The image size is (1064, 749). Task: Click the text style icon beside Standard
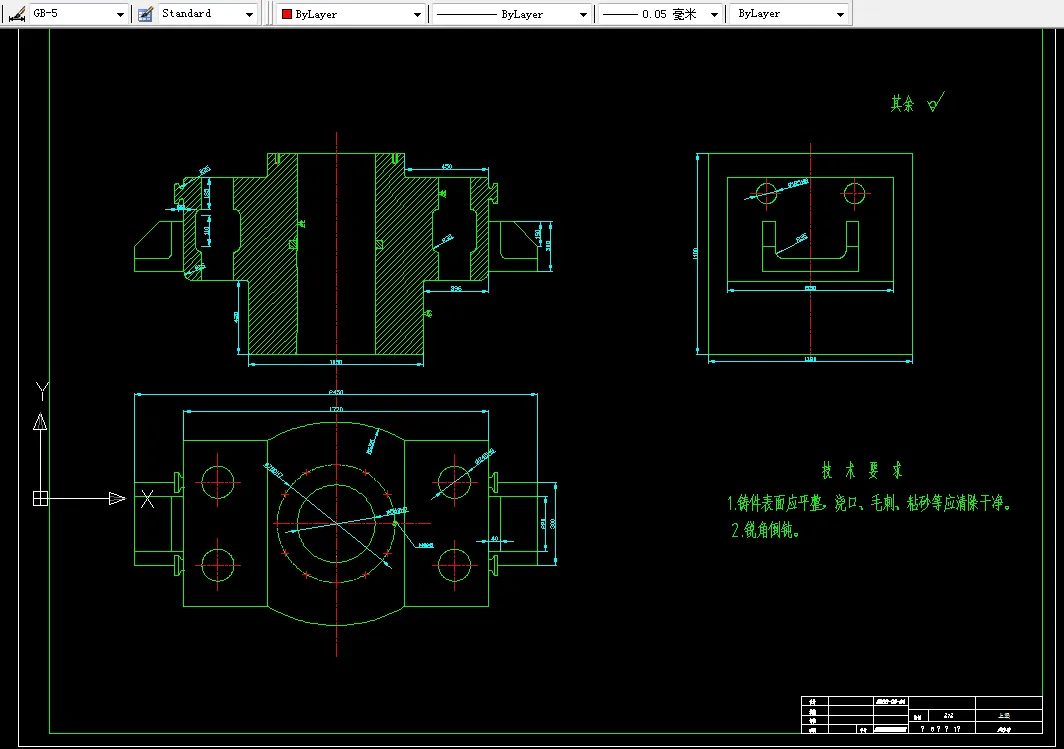[x=145, y=14]
